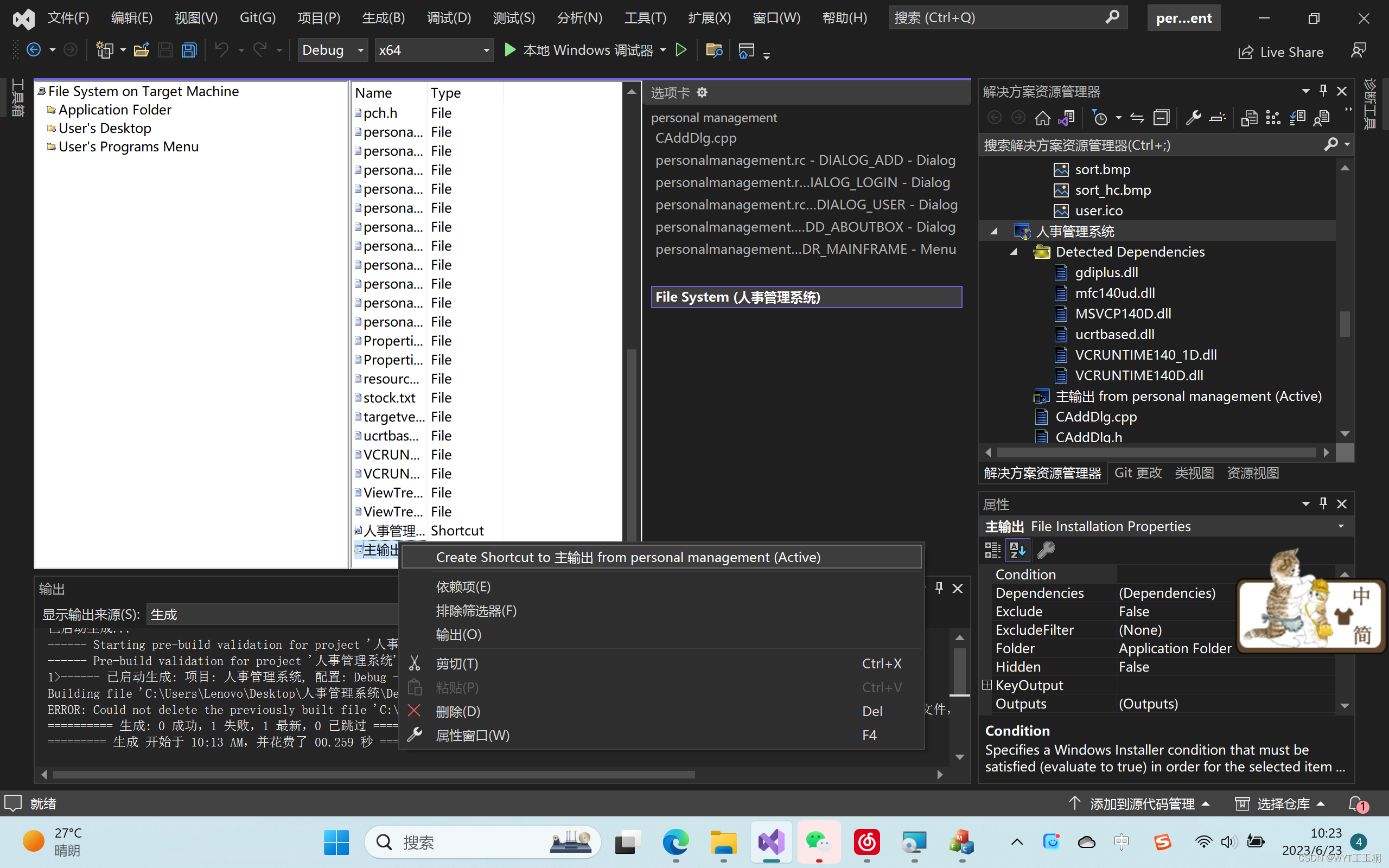Pin the Solution Explorer panel
This screenshot has width=1389, height=868.
click(x=1323, y=90)
